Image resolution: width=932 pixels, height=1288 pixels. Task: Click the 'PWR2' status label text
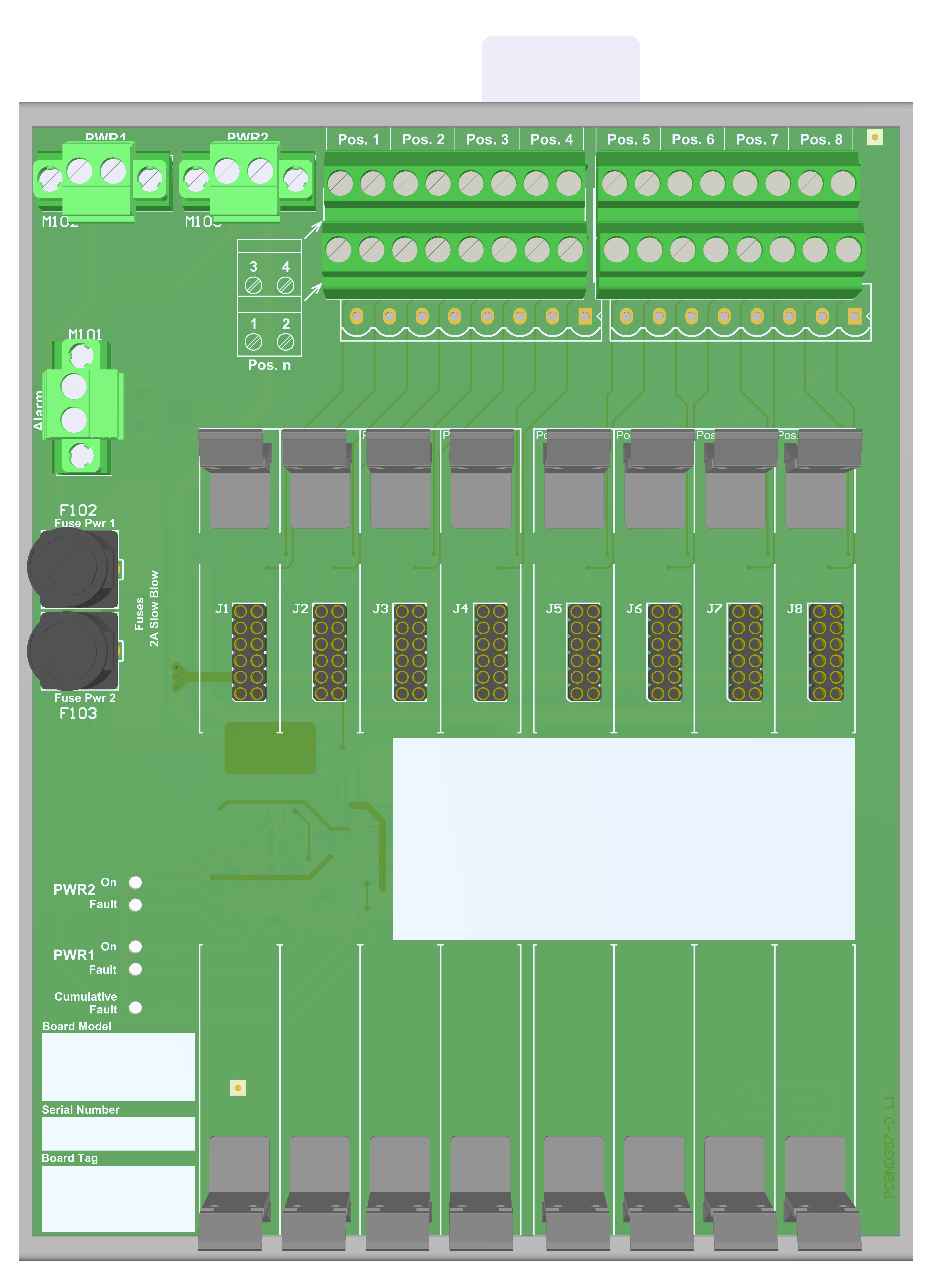pyautogui.click(x=74, y=889)
